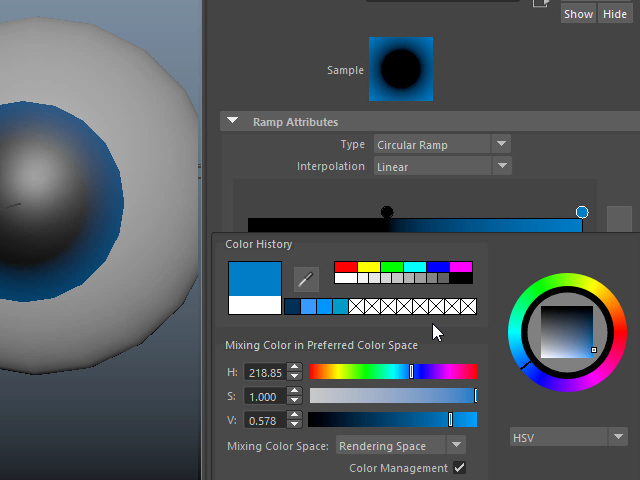Click the black ramp color marker

pos(387,212)
